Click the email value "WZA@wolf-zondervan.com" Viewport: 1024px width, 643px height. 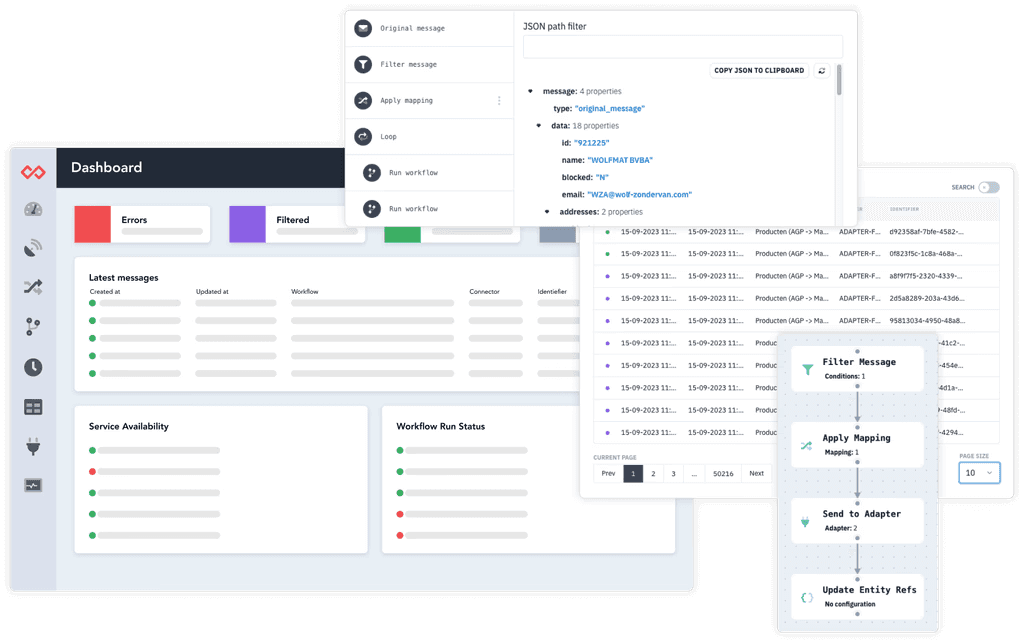click(x=639, y=195)
